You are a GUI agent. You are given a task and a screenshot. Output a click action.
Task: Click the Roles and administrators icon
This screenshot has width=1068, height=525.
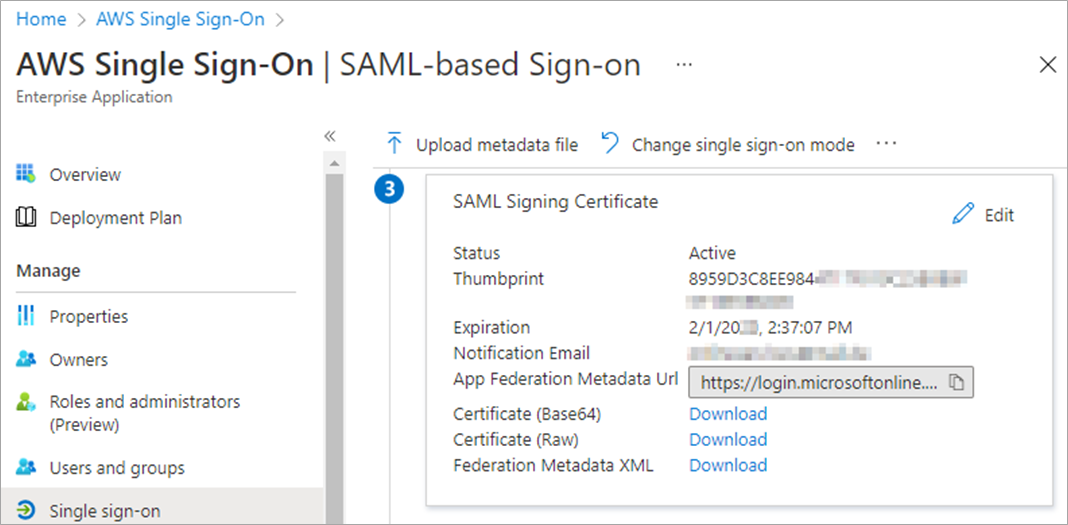click(26, 402)
